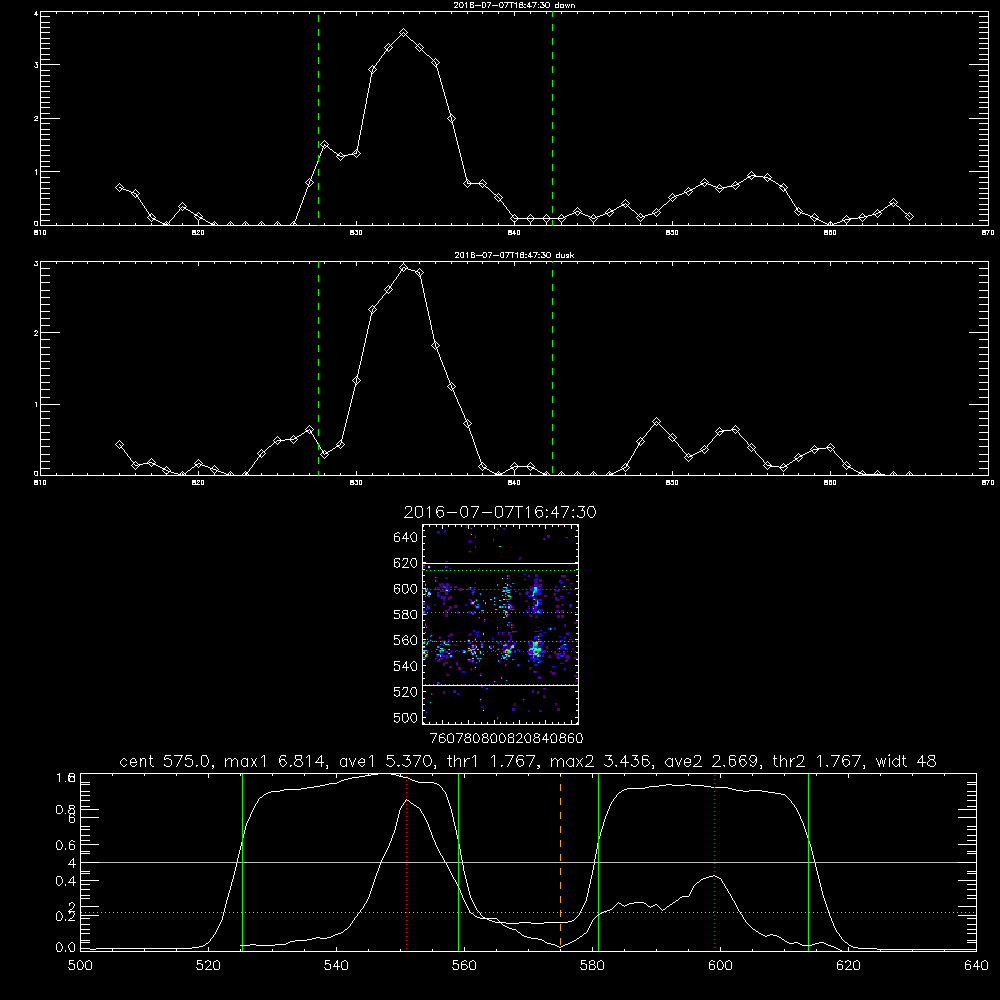1000x1000 pixels.
Task: Click left green dashed line in dusk plot
Action: [318, 368]
